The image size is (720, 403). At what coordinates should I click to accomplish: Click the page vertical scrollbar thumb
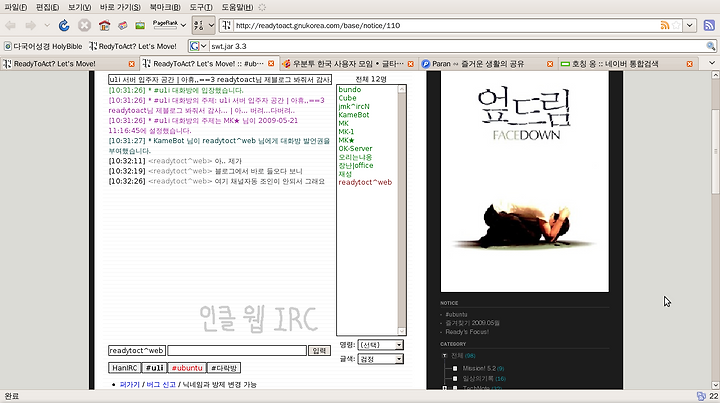[x=715, y=151]
